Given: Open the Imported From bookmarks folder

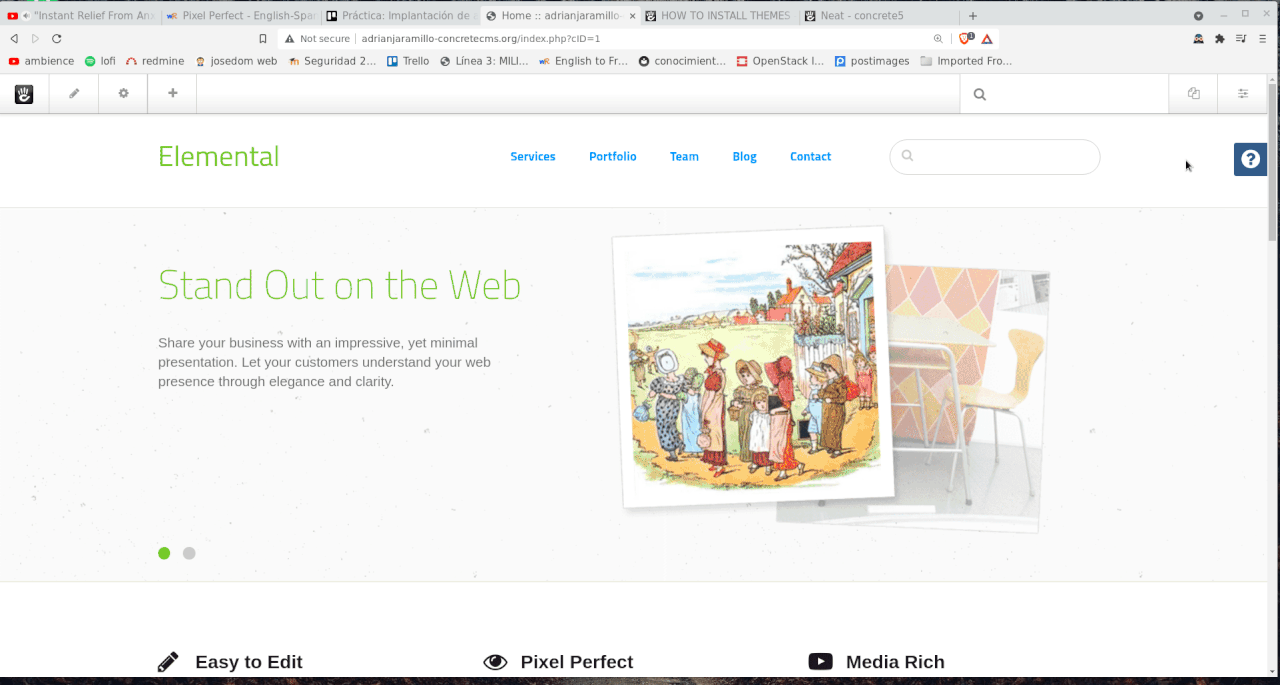Looking at the screenshot, I should click(x=966, y=61).
